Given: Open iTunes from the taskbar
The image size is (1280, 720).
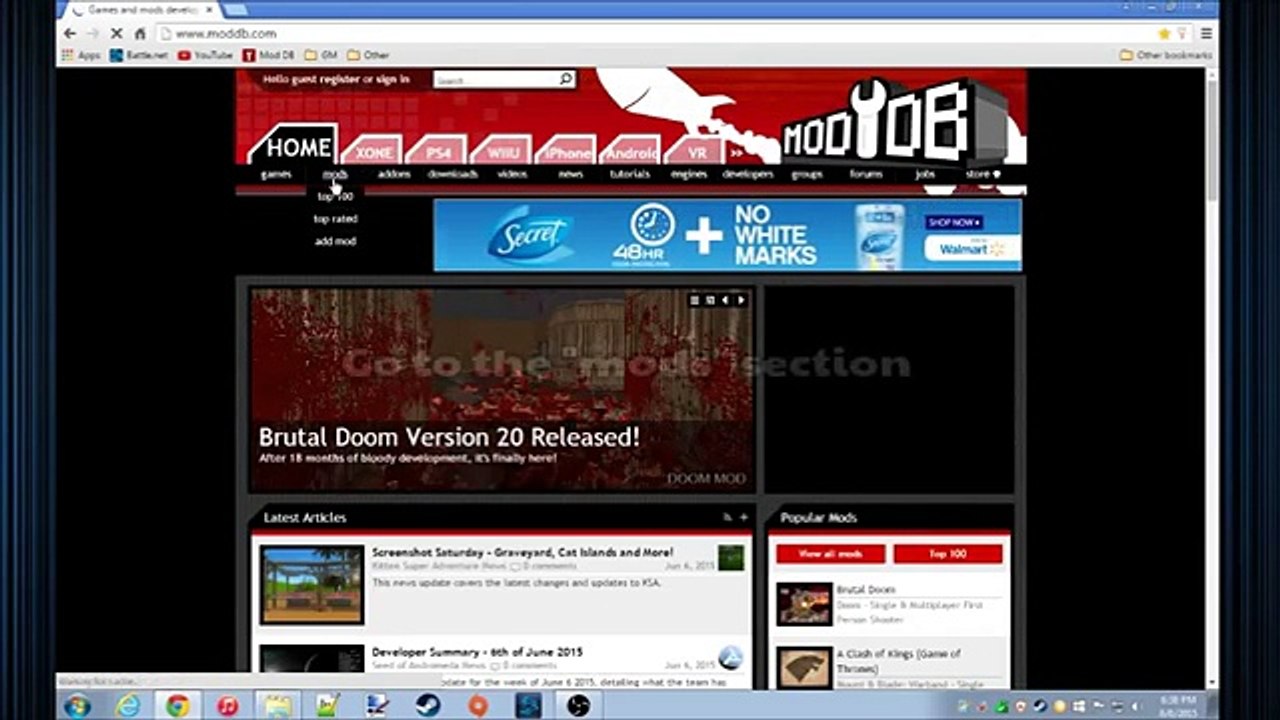Looking at the screenshot, I should point(227,705).
